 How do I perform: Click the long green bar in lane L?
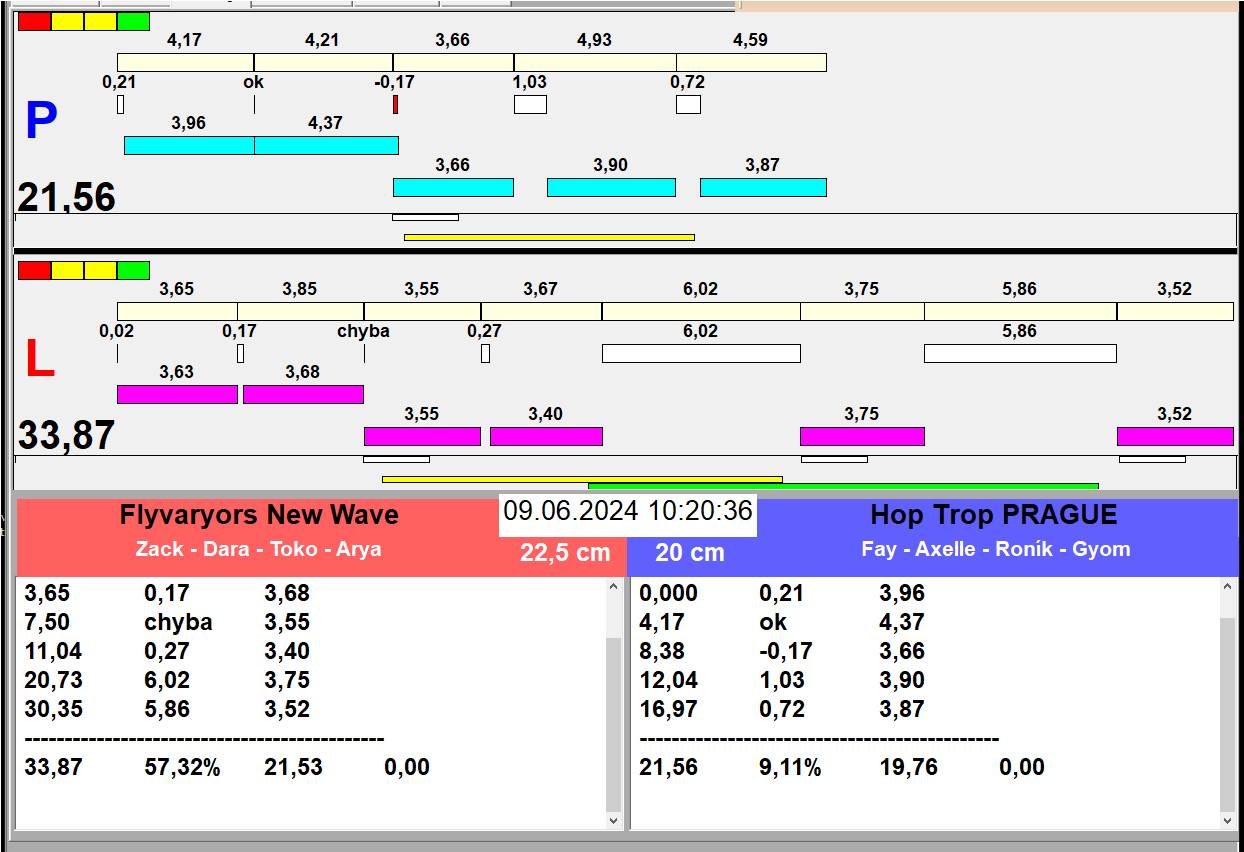click(842, 487)
